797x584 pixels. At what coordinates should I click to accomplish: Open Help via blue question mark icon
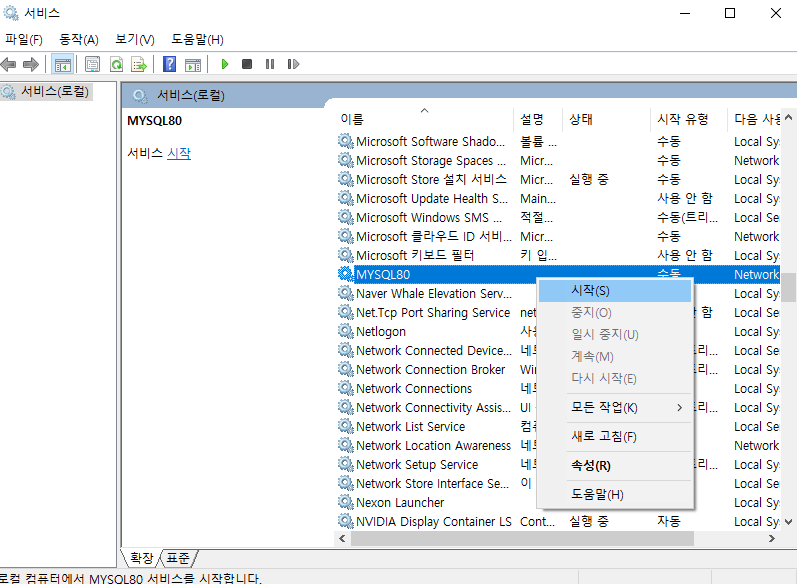tap(169, 64)
